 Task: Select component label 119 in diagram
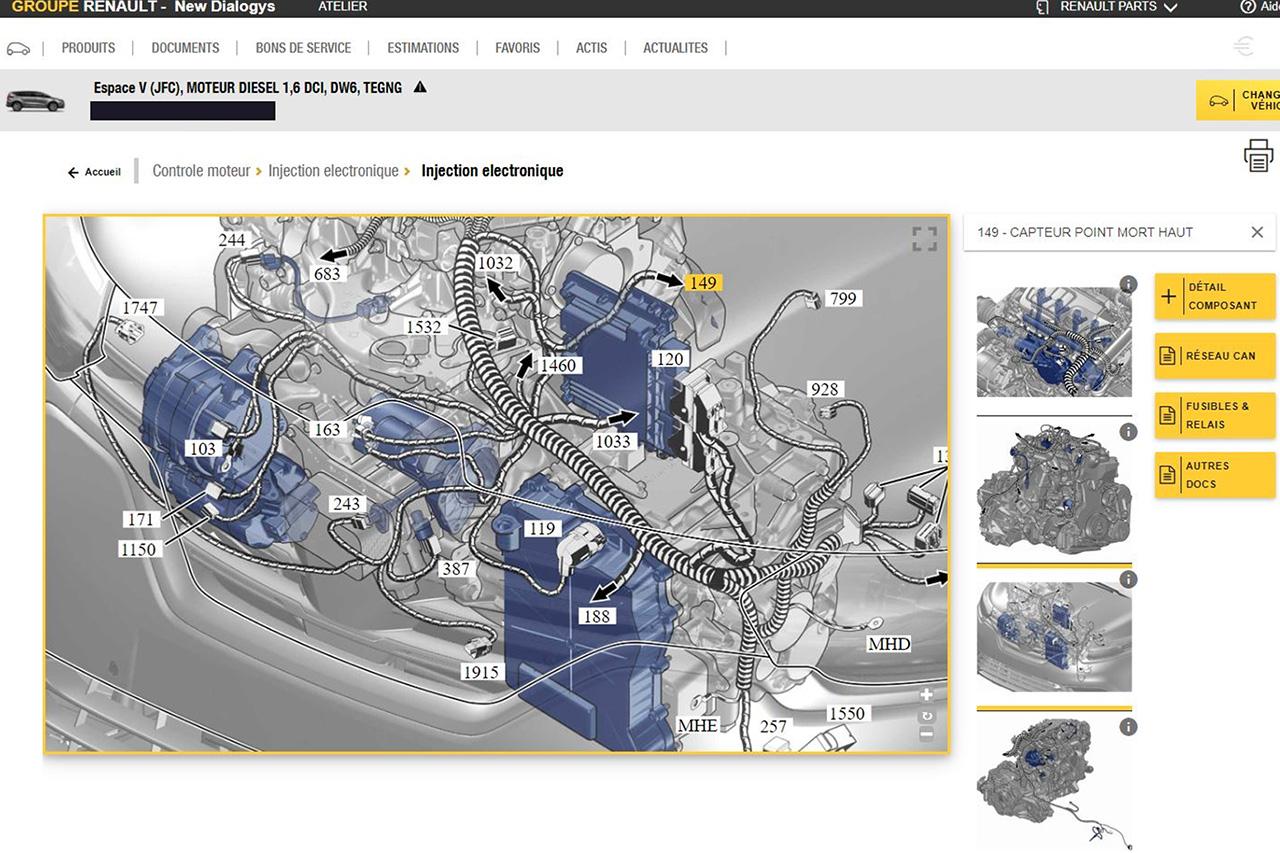point(541,528)
